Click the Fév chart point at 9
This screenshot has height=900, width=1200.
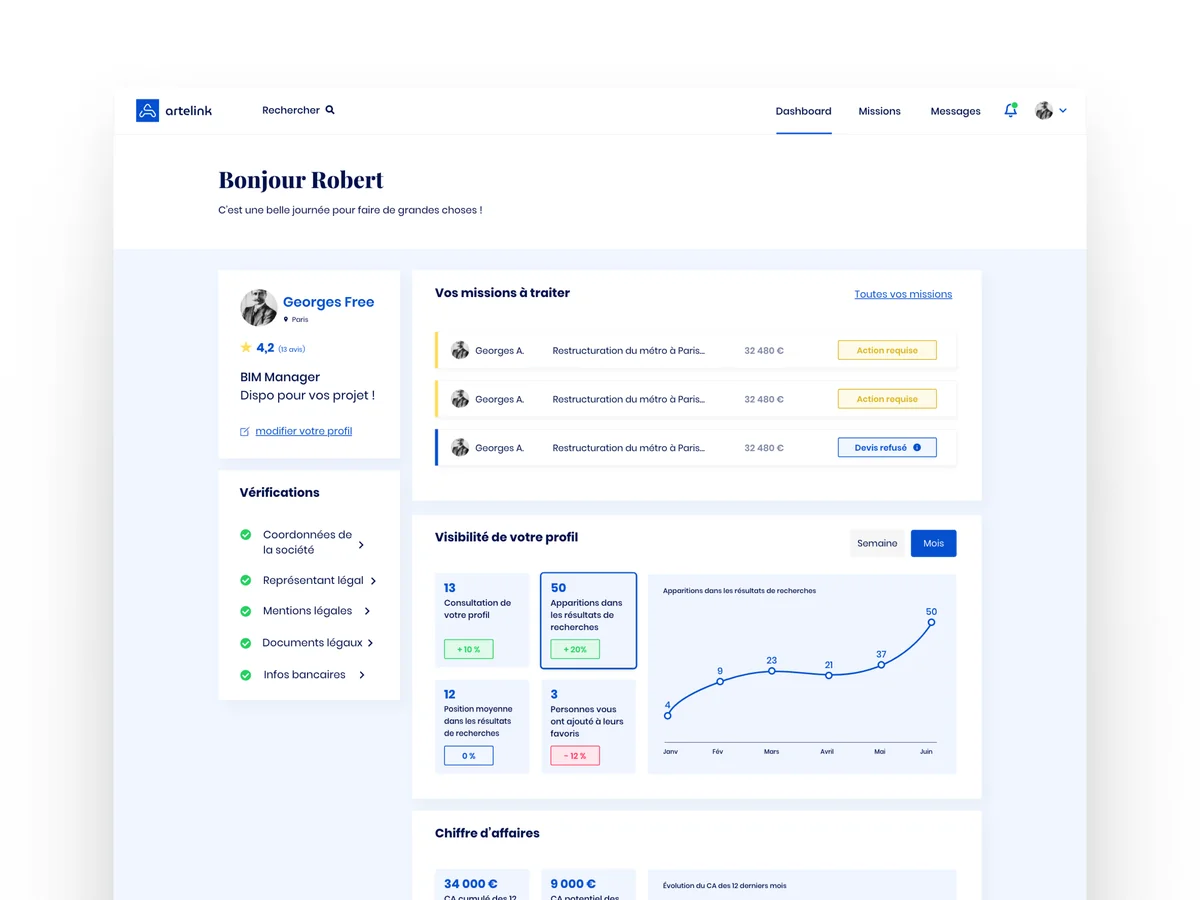[720, 682]
